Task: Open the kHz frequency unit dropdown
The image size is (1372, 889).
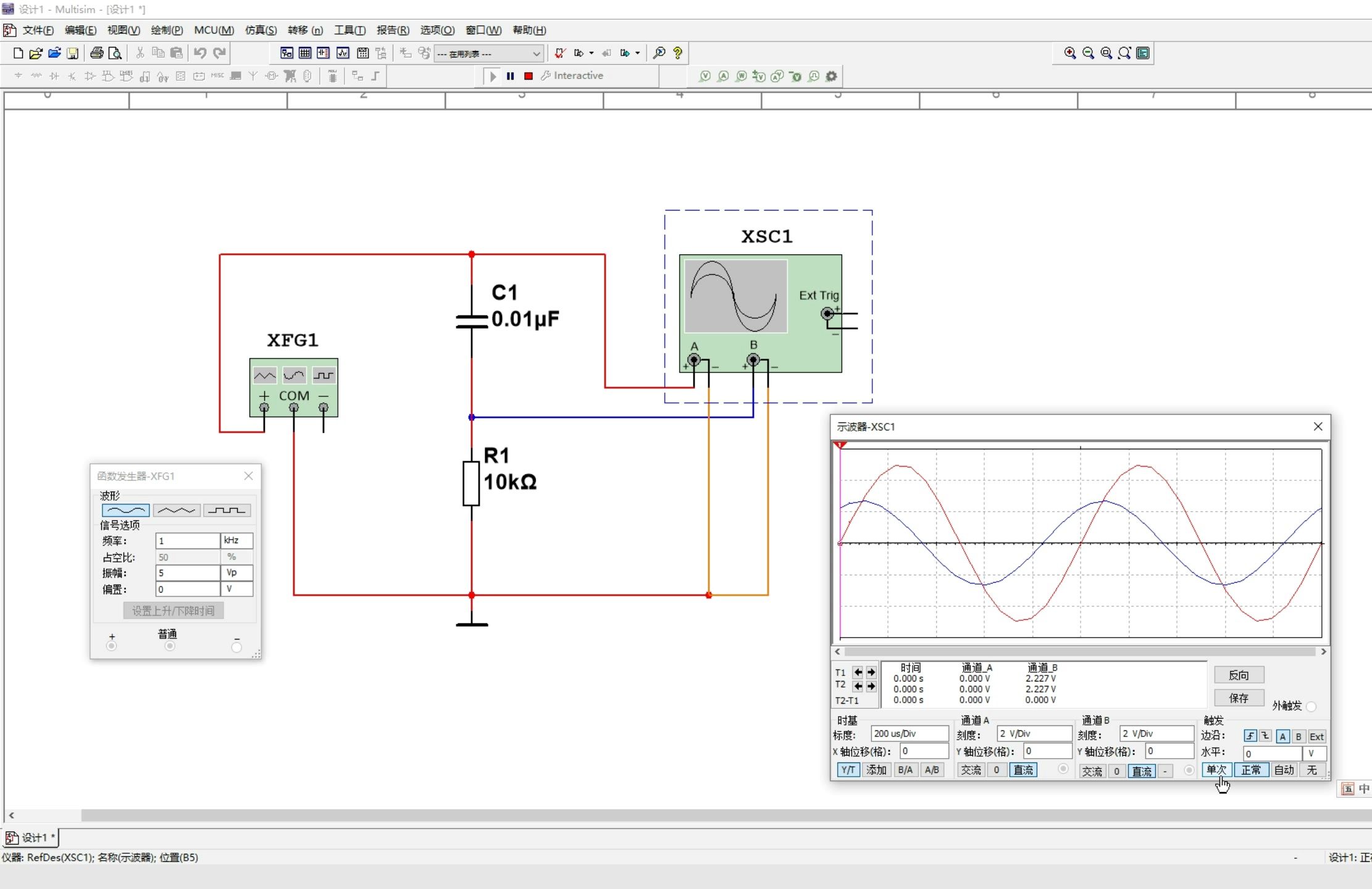Action: (236, 540)
